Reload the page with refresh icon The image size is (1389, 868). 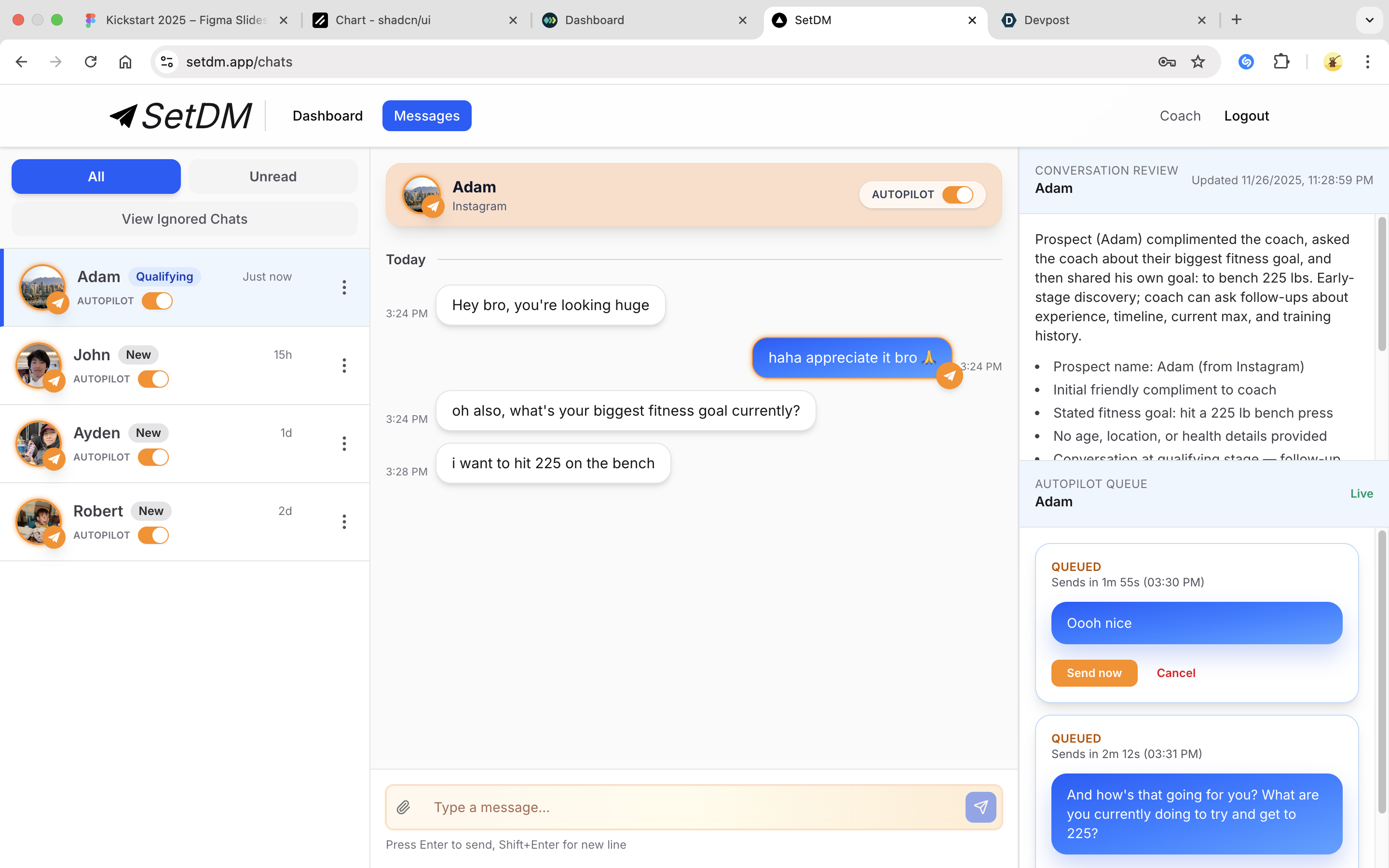pyautogui.click(x=91, y=61)
